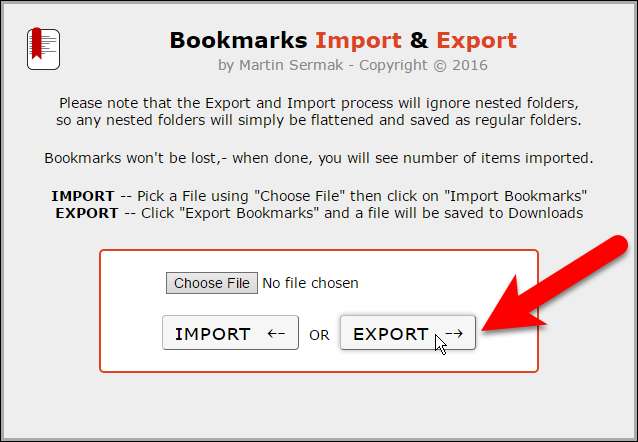Click the OR text between the buttons
This screenshot has width=638, height=442.
(319, 335)
